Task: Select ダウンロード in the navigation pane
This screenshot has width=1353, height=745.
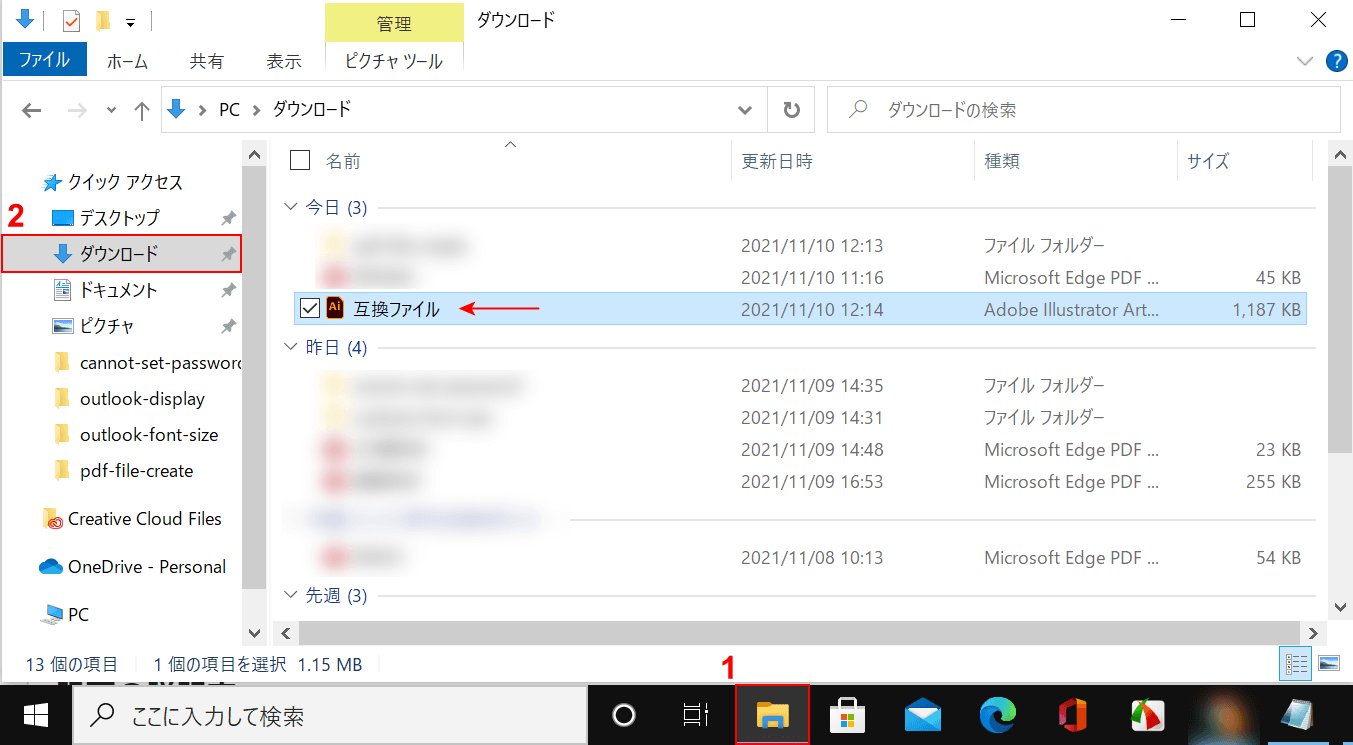Action: click(121, 254)
